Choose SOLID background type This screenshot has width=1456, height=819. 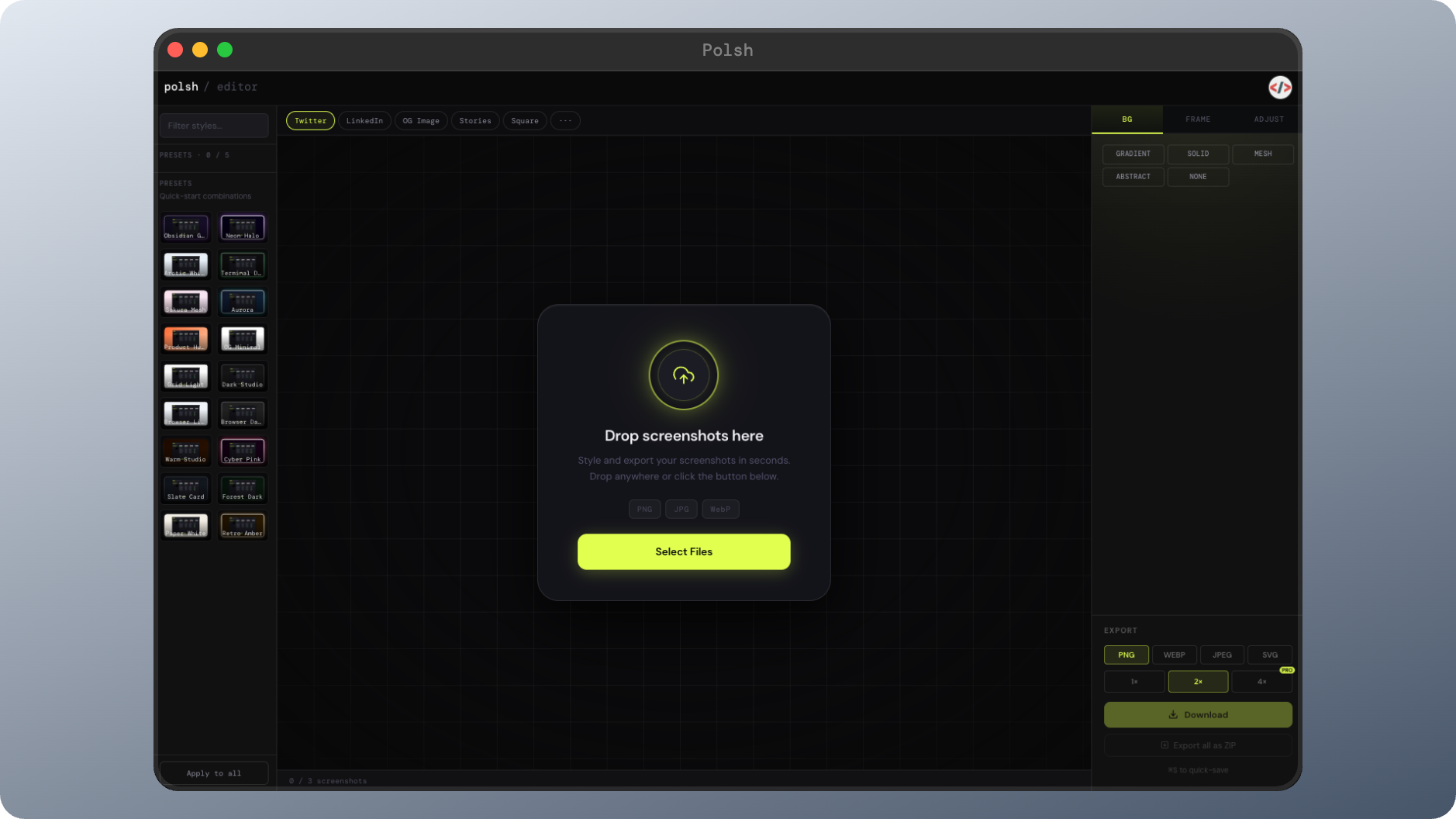[1198, 154]
